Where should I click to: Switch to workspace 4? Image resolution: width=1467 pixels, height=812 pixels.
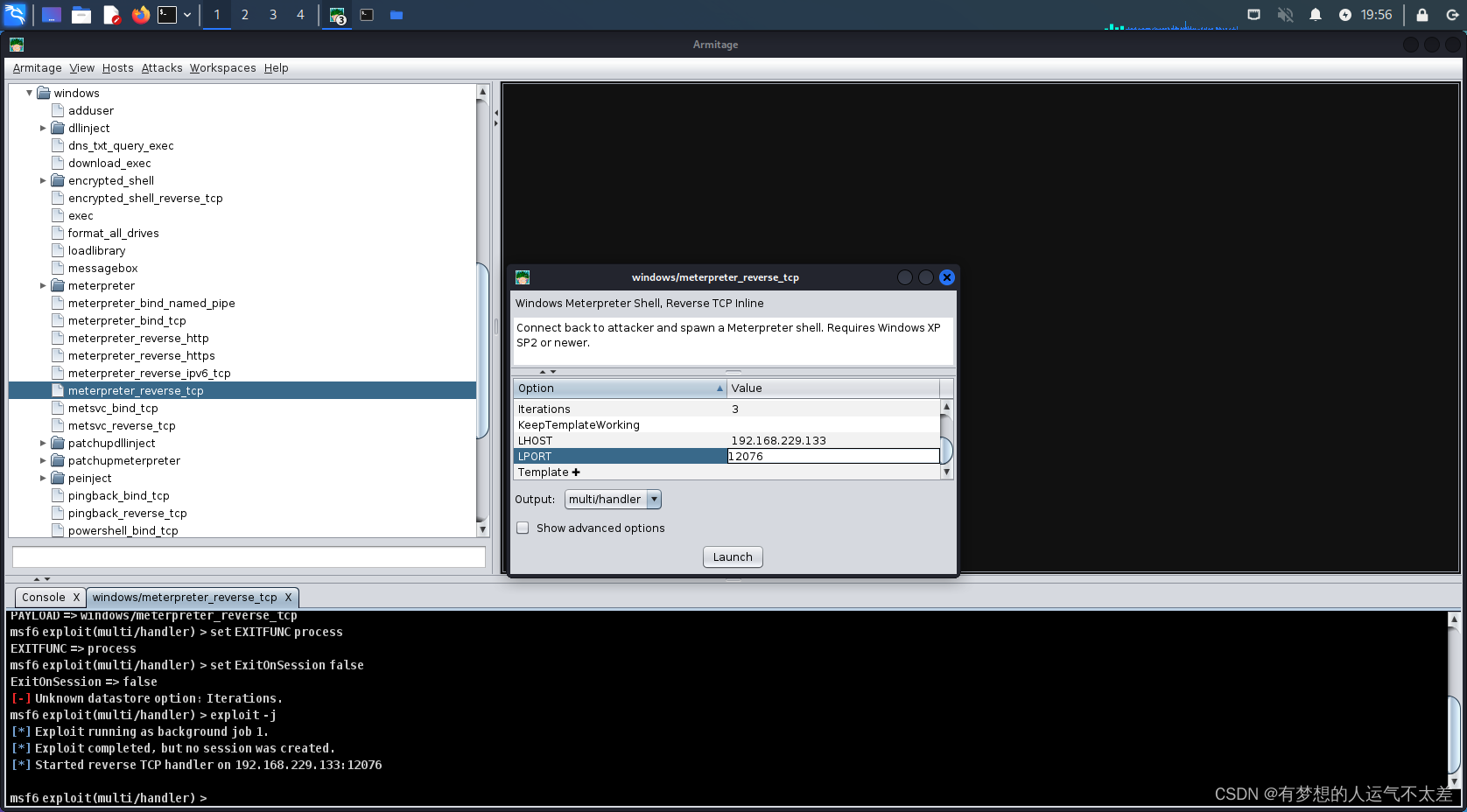(x=300, y=15)
